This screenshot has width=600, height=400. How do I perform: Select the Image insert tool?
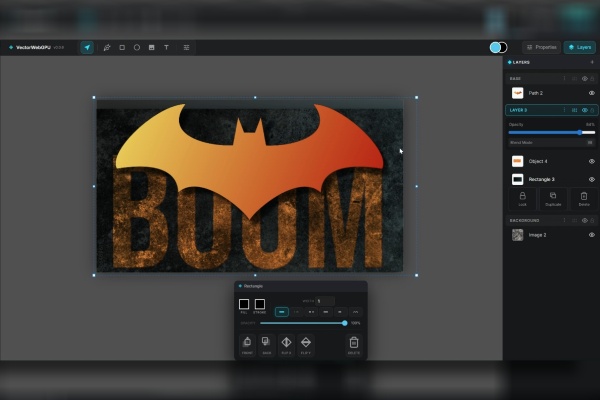coord(152,47)
